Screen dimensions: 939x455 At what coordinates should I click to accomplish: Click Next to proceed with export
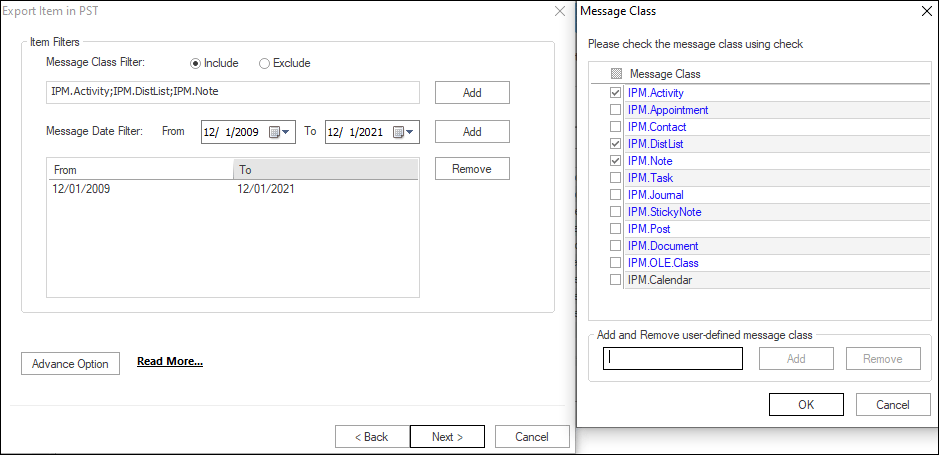(447, 437)
